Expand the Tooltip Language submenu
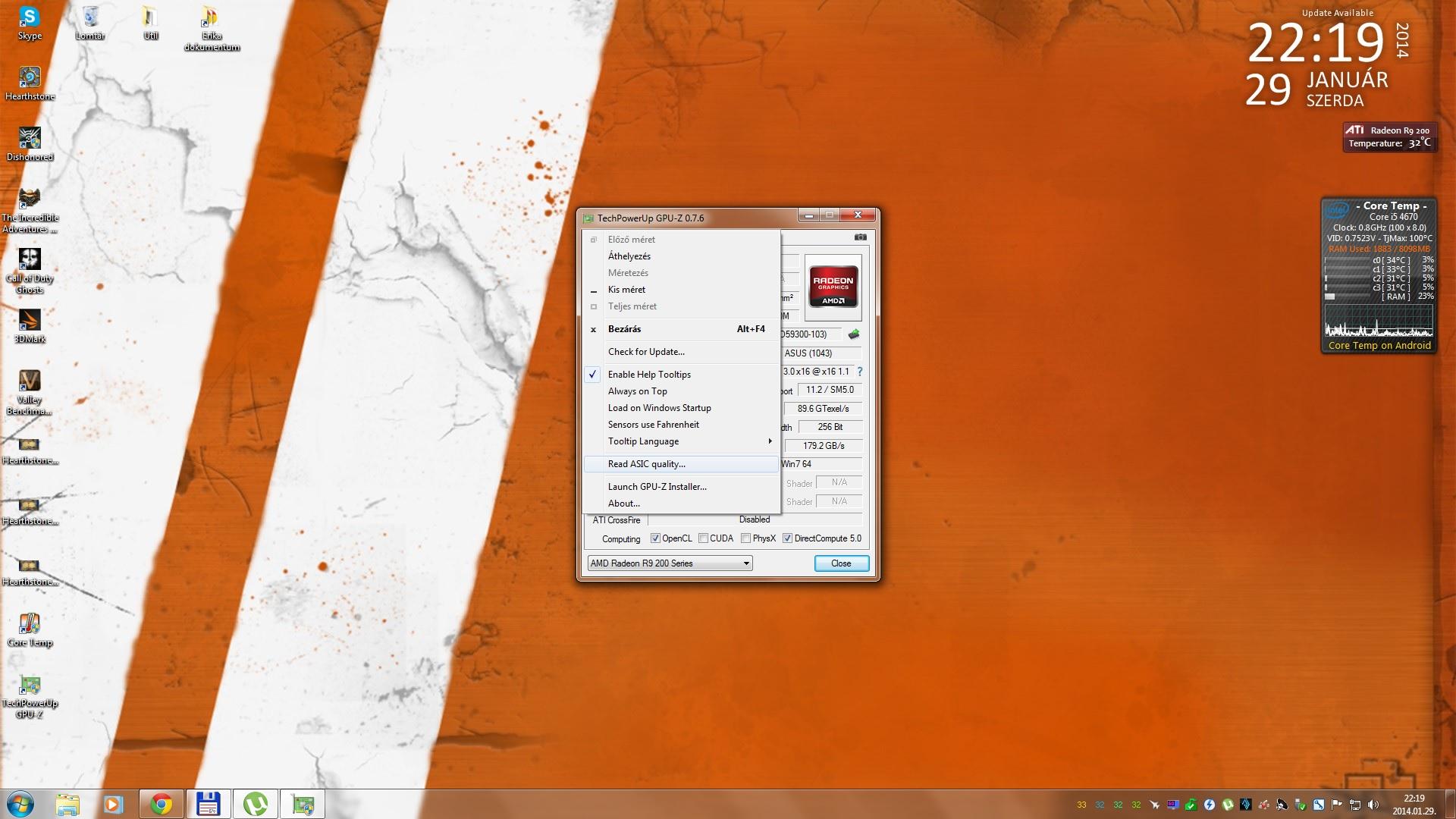Viewport: 1456px width, 819px height. [681, 441]
